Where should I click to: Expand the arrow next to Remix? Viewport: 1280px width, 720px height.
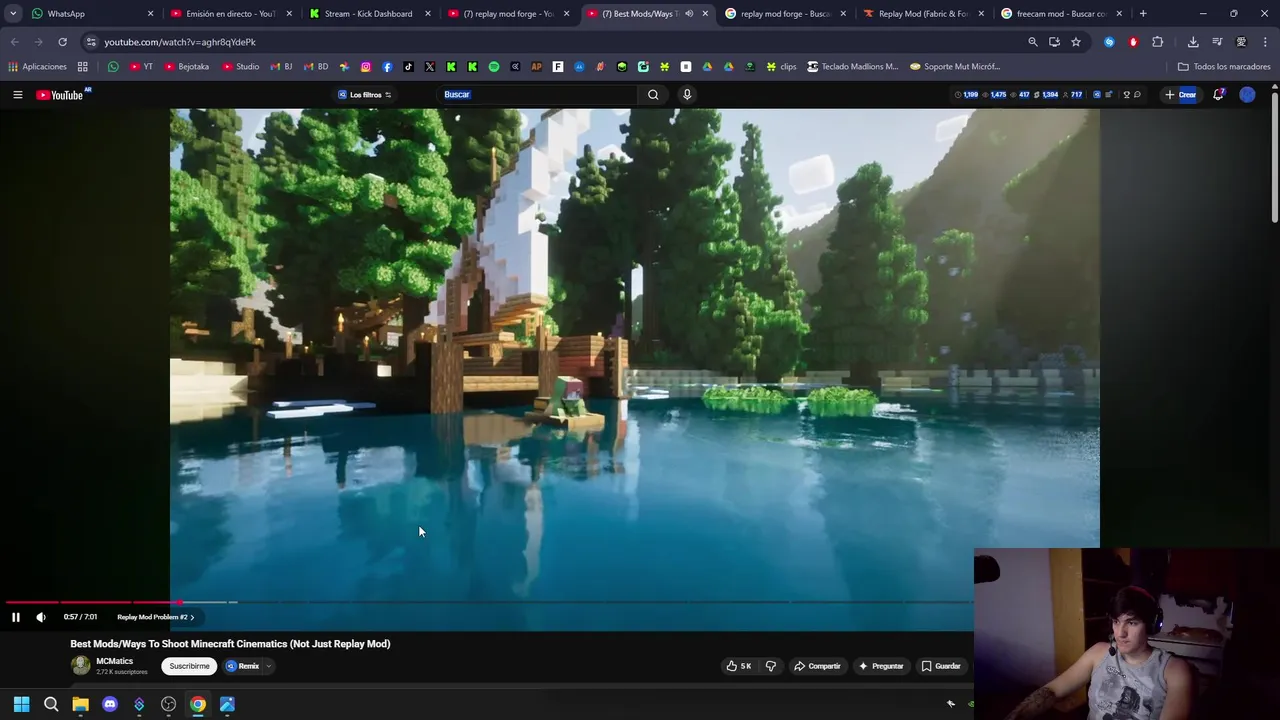tap(268, 666)
